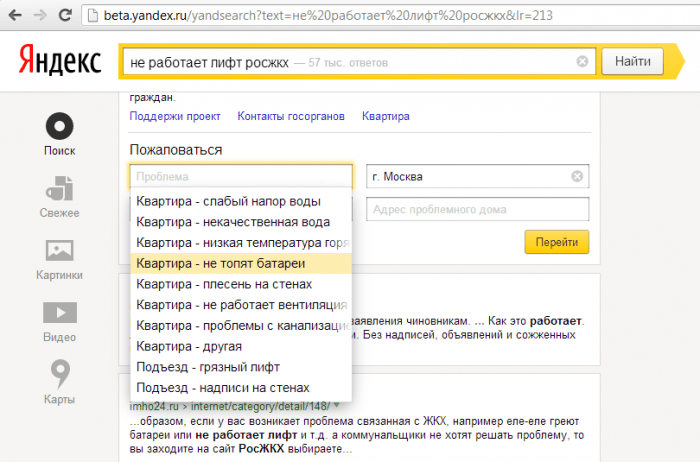Screen dimensions: 700x462
Task: Clear the г. Москва city field
Action: [x=576, y=177]
